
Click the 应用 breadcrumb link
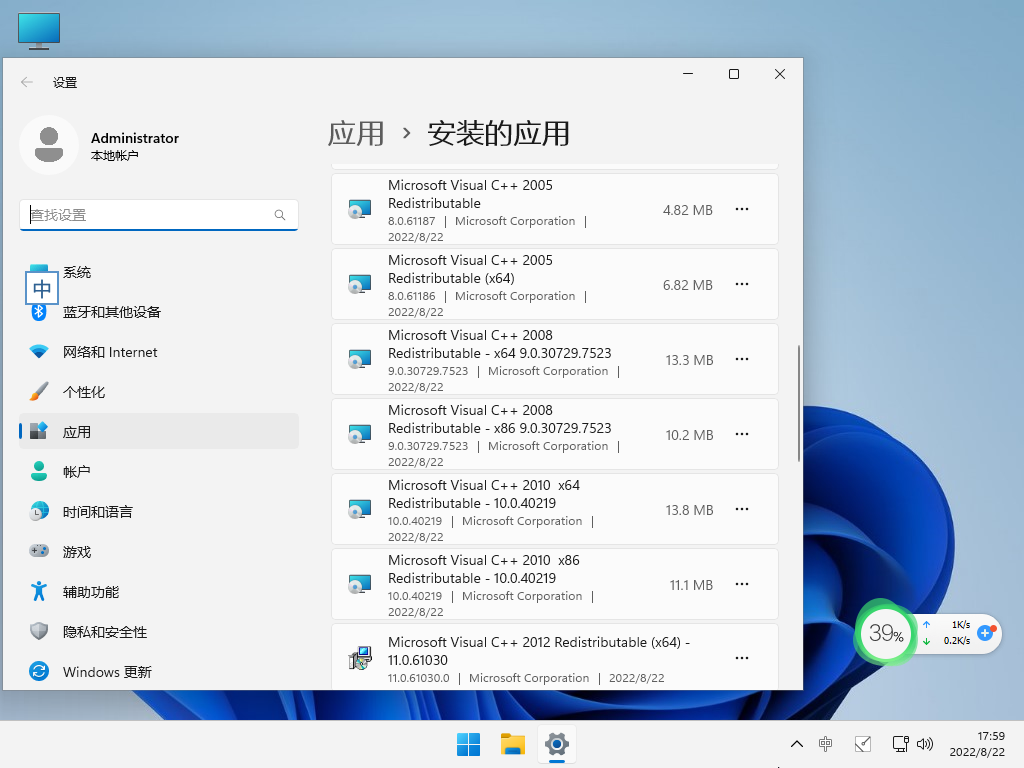click(357, 133)
